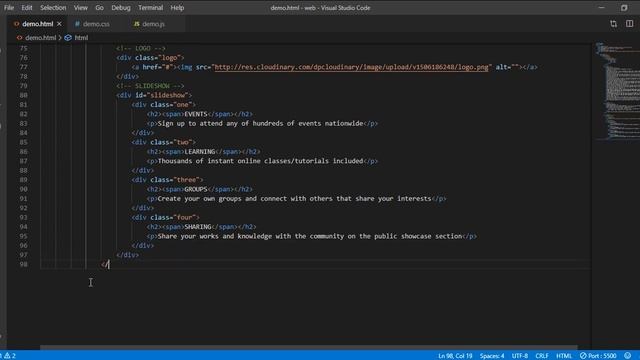Click the LOGO comment on line 75

pos(141,48)
